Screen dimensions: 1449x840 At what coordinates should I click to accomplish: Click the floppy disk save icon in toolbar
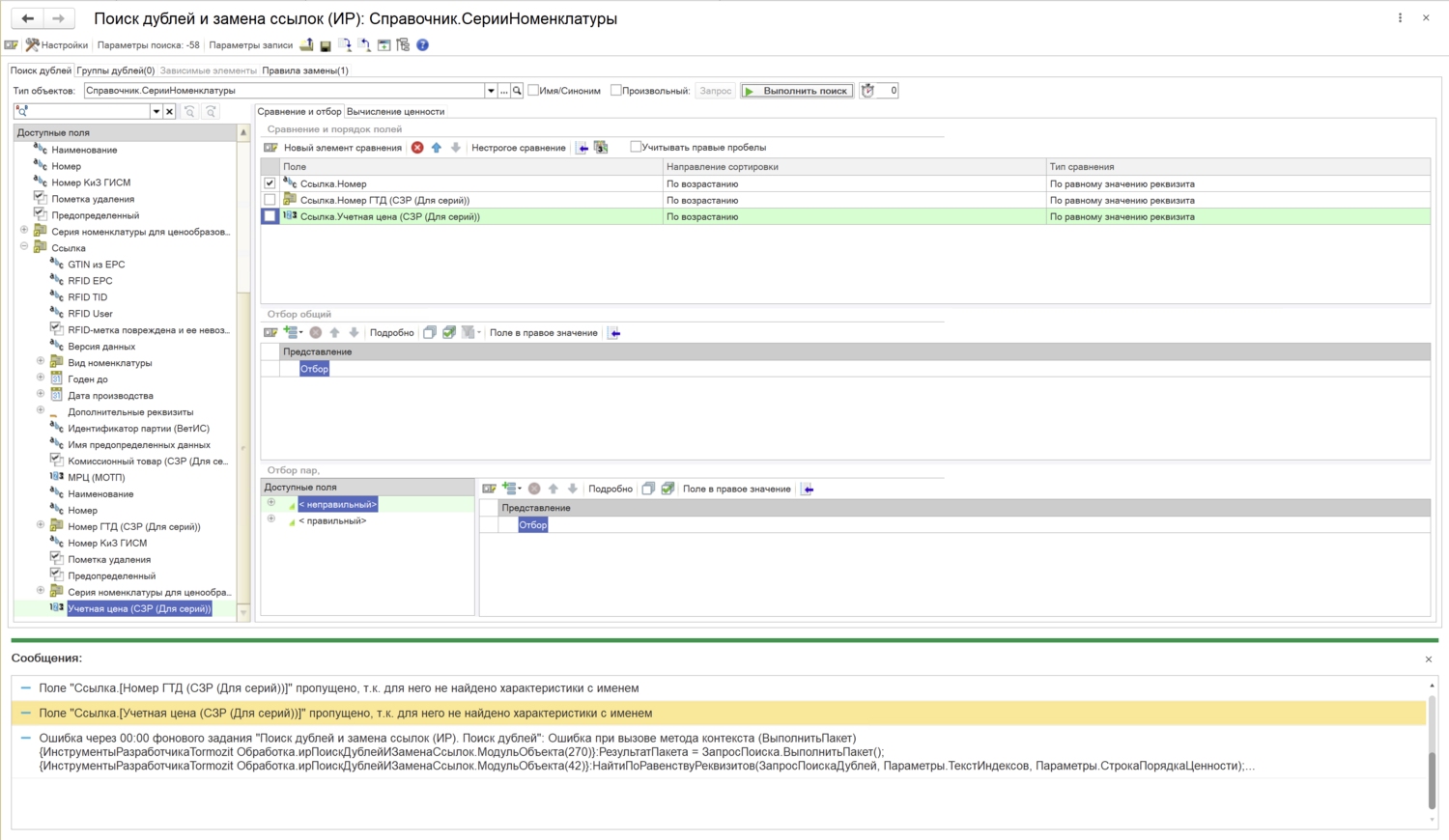(326, 45)
